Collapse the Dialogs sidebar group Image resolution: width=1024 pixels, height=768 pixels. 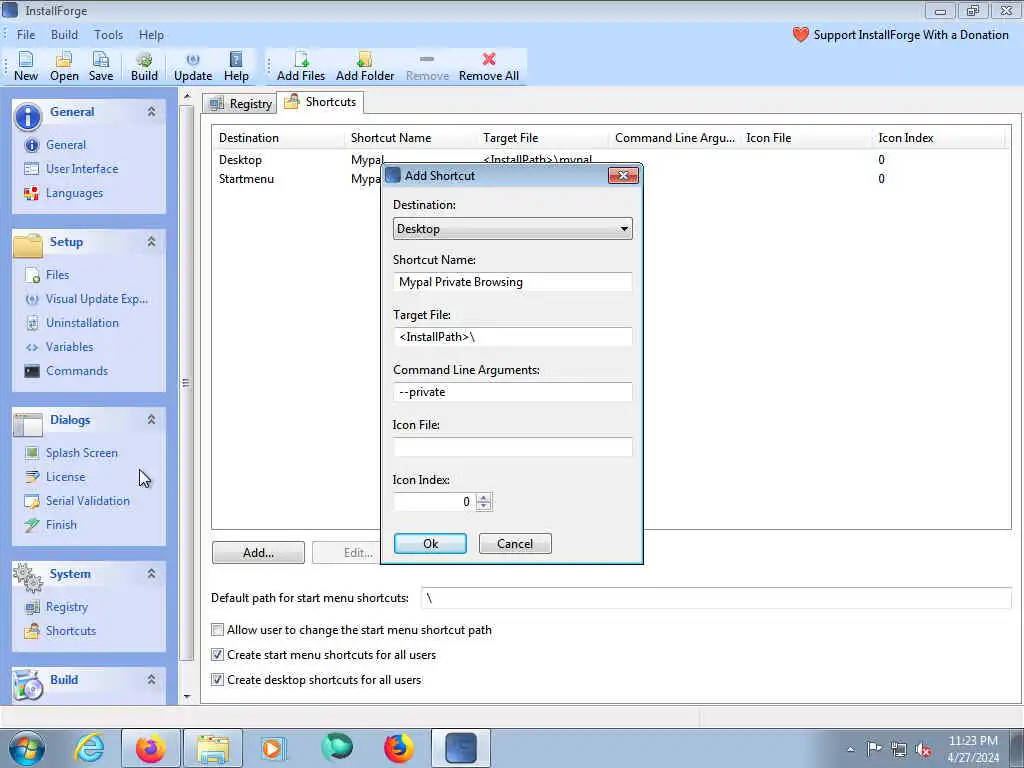tap(152, 420)
